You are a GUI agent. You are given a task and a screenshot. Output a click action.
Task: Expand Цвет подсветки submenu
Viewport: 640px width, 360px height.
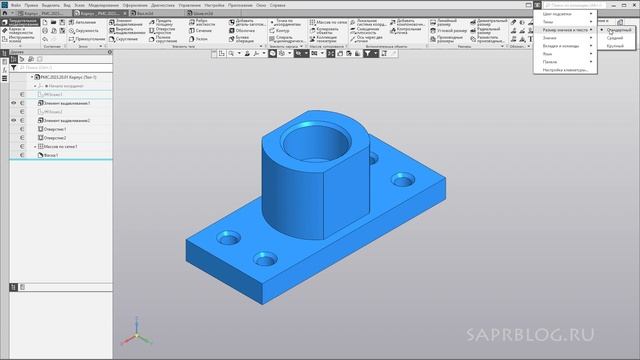point(565,14)
